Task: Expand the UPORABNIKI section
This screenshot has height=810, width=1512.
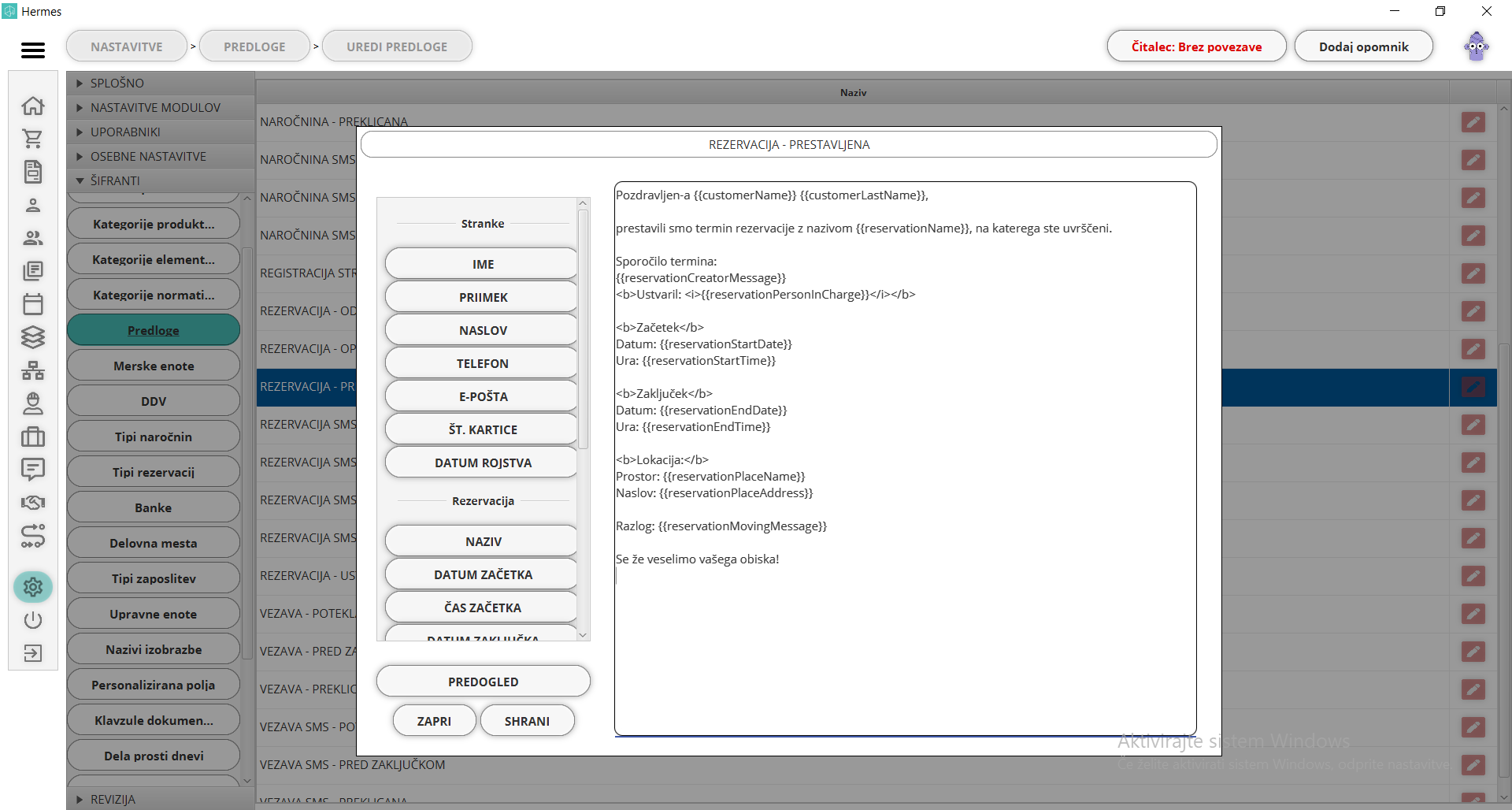Action: click(x=161, y=132)
